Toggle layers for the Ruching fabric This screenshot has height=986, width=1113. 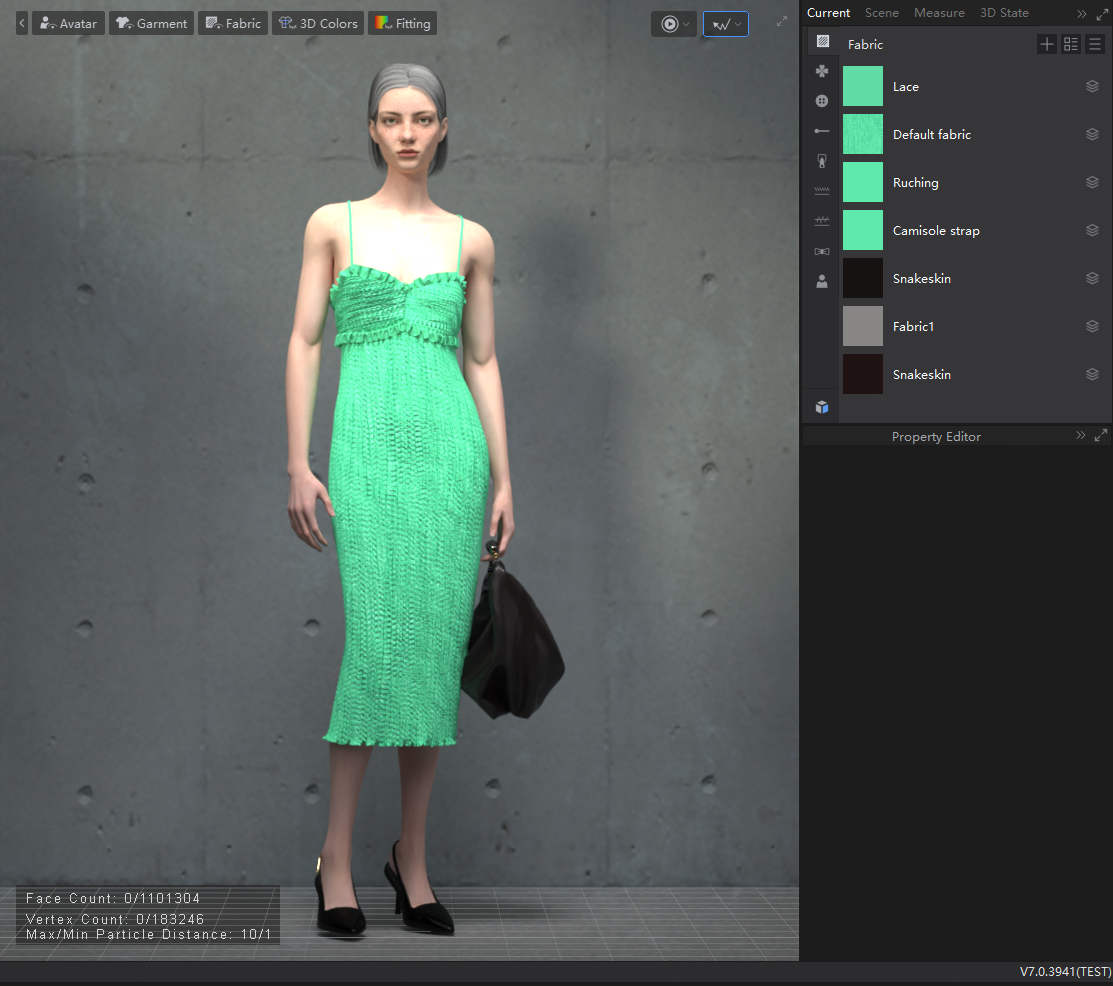click(1092, 182)
